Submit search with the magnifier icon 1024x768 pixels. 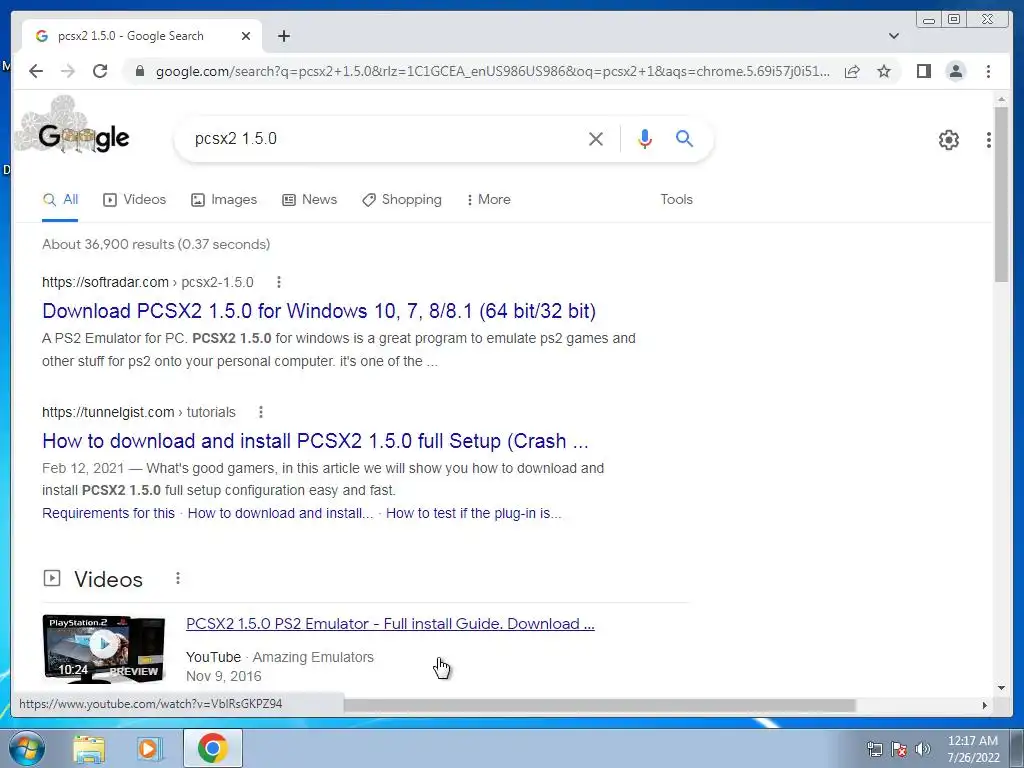coord(684,138)
